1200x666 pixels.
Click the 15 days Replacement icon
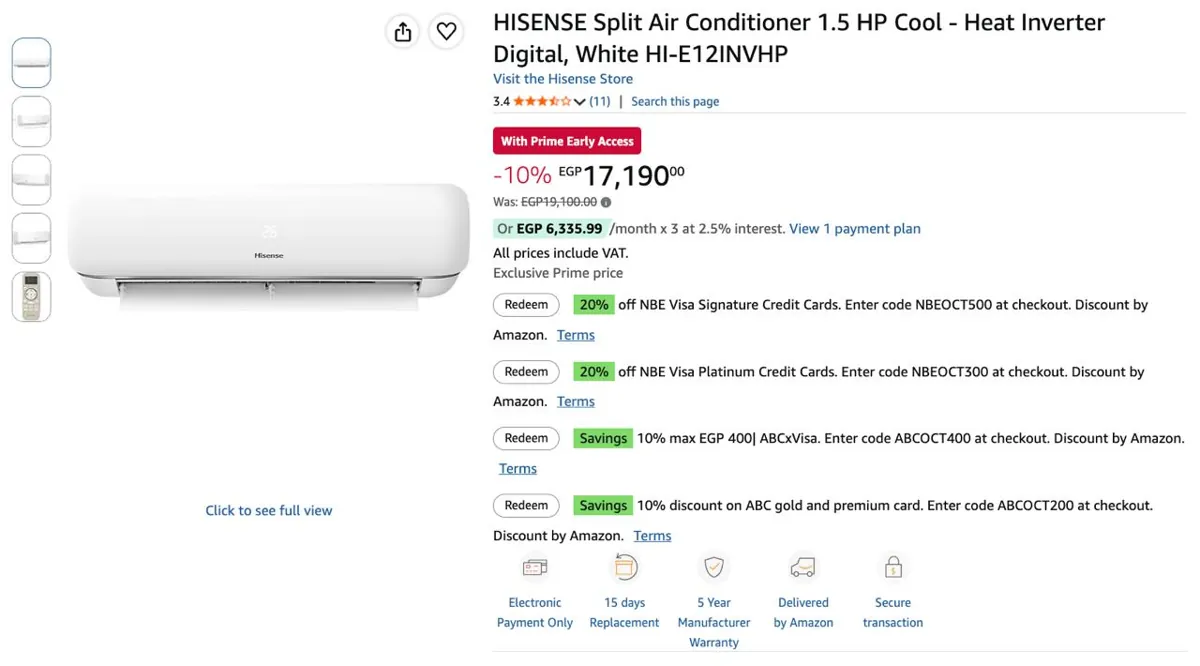pyautogui.click(x=624, y=567)
